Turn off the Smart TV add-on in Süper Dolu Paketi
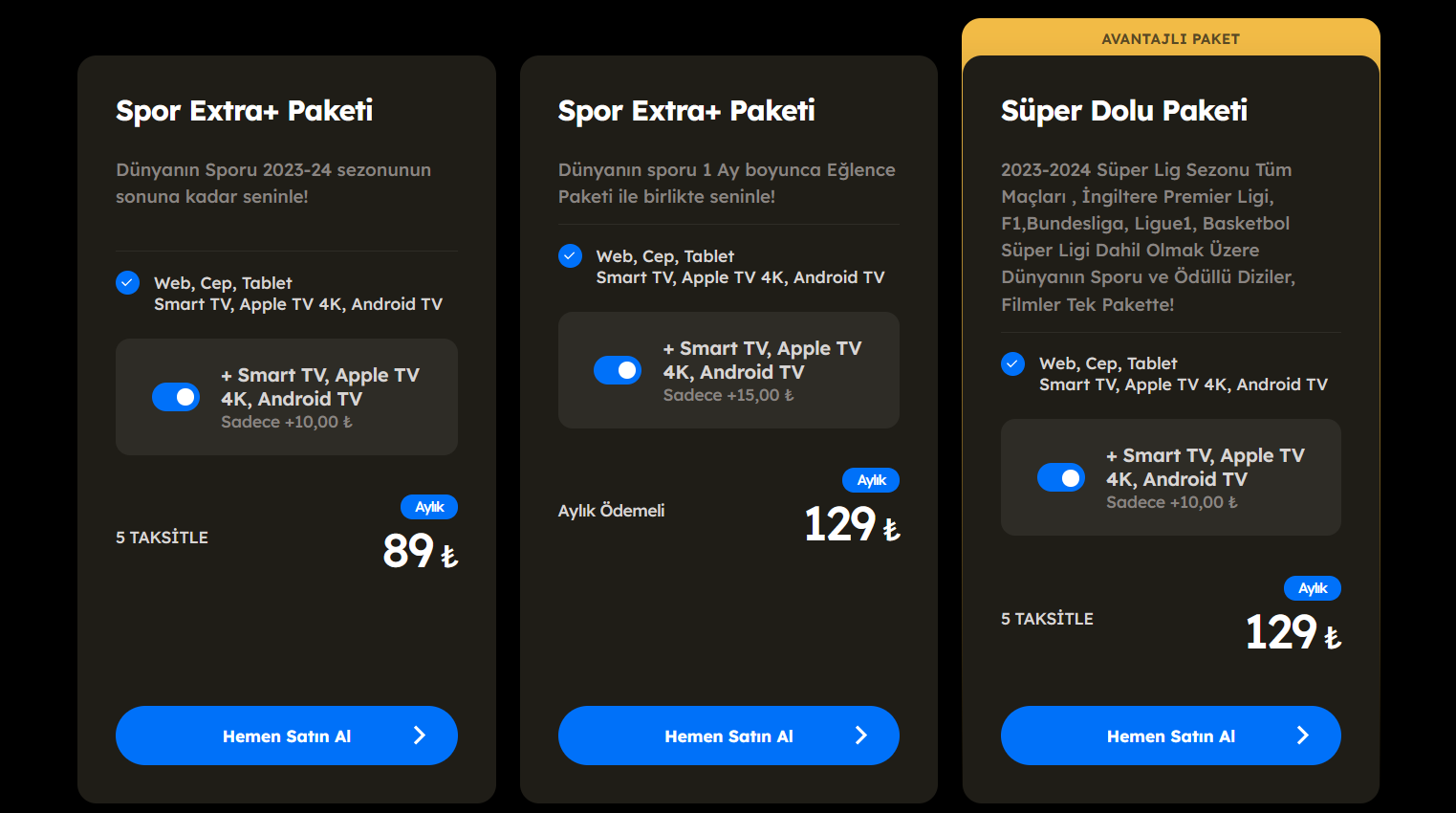This screenshot has width=1456, height=813. [1061, 477]
